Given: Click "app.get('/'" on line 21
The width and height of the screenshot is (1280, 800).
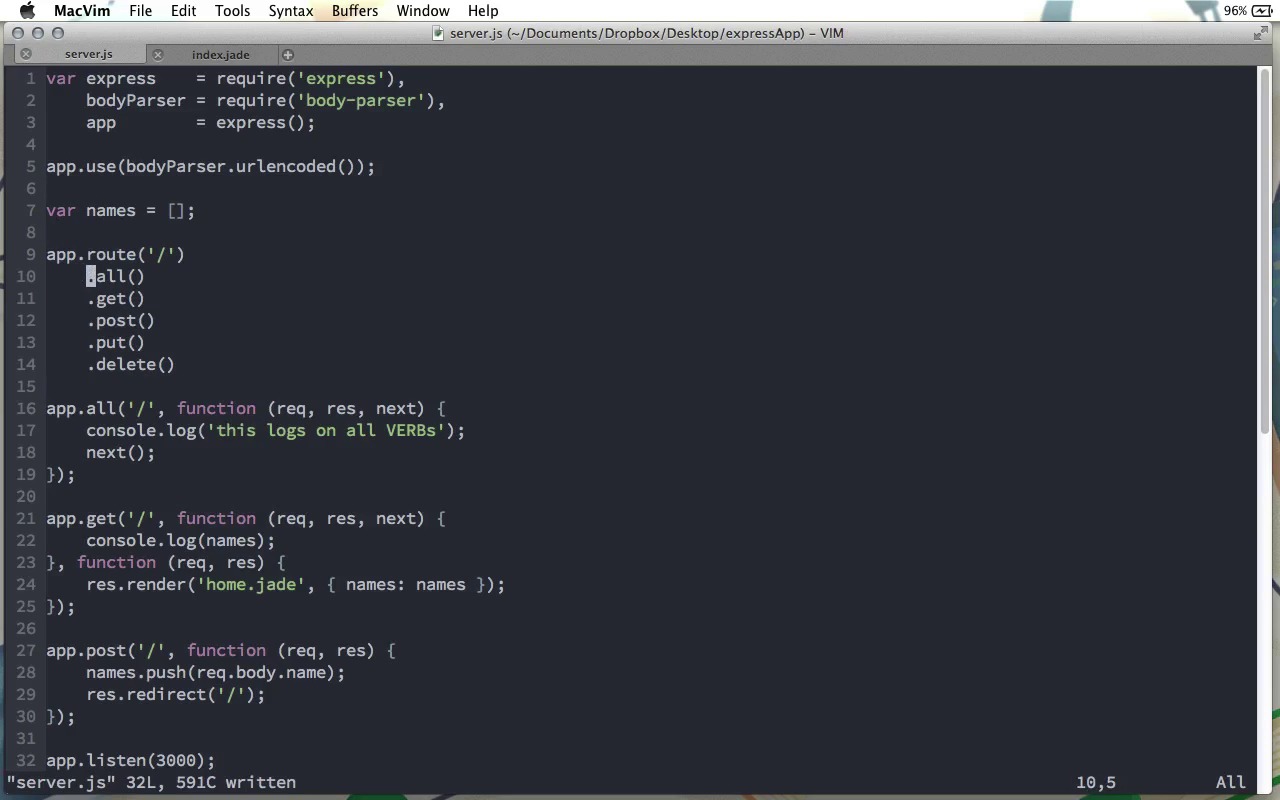Looking at the screenshot, I should click(101, 518).
